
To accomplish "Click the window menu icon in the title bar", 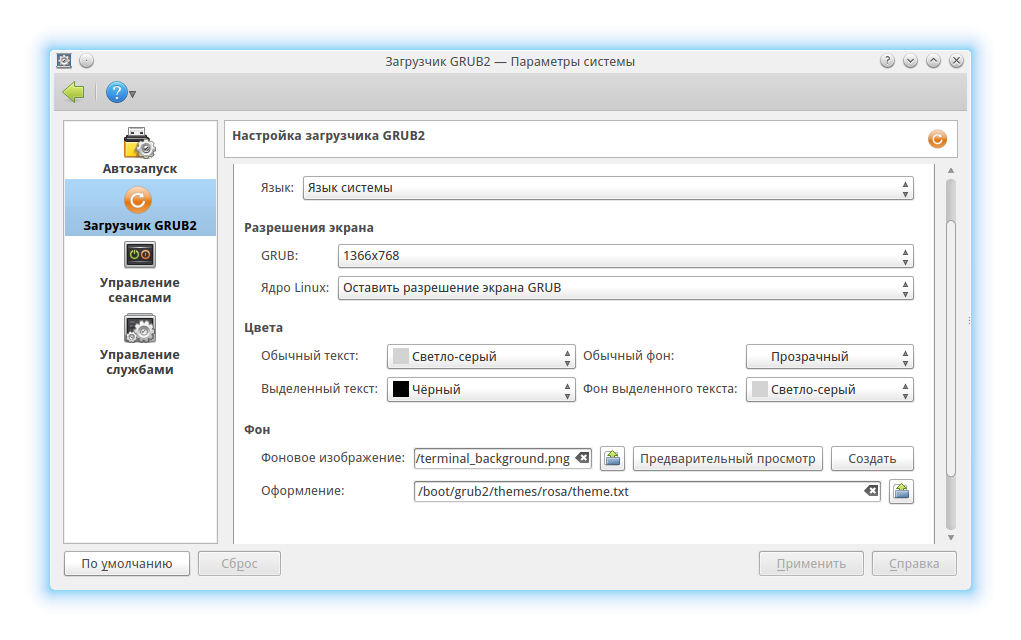I will pyautogui.click(x=64, y=61).
